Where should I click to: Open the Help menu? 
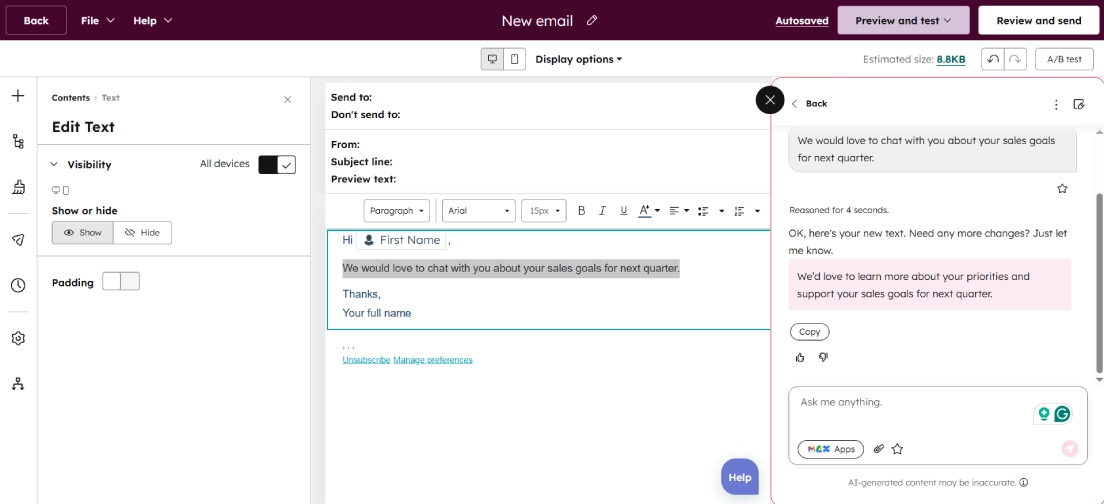[153, 20]
